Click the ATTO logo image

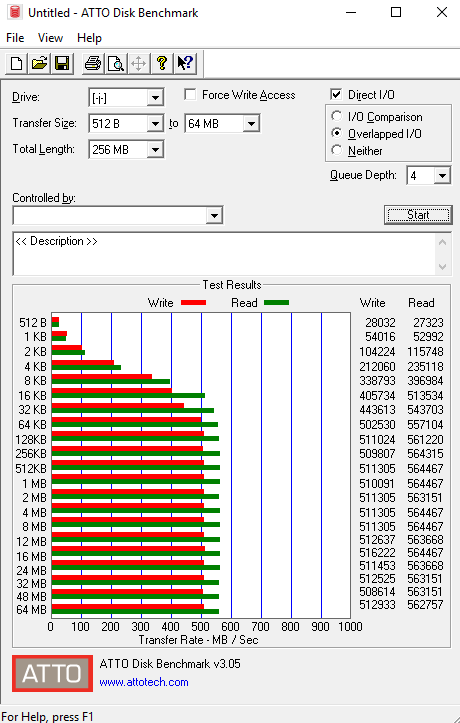tap(52, 673)
